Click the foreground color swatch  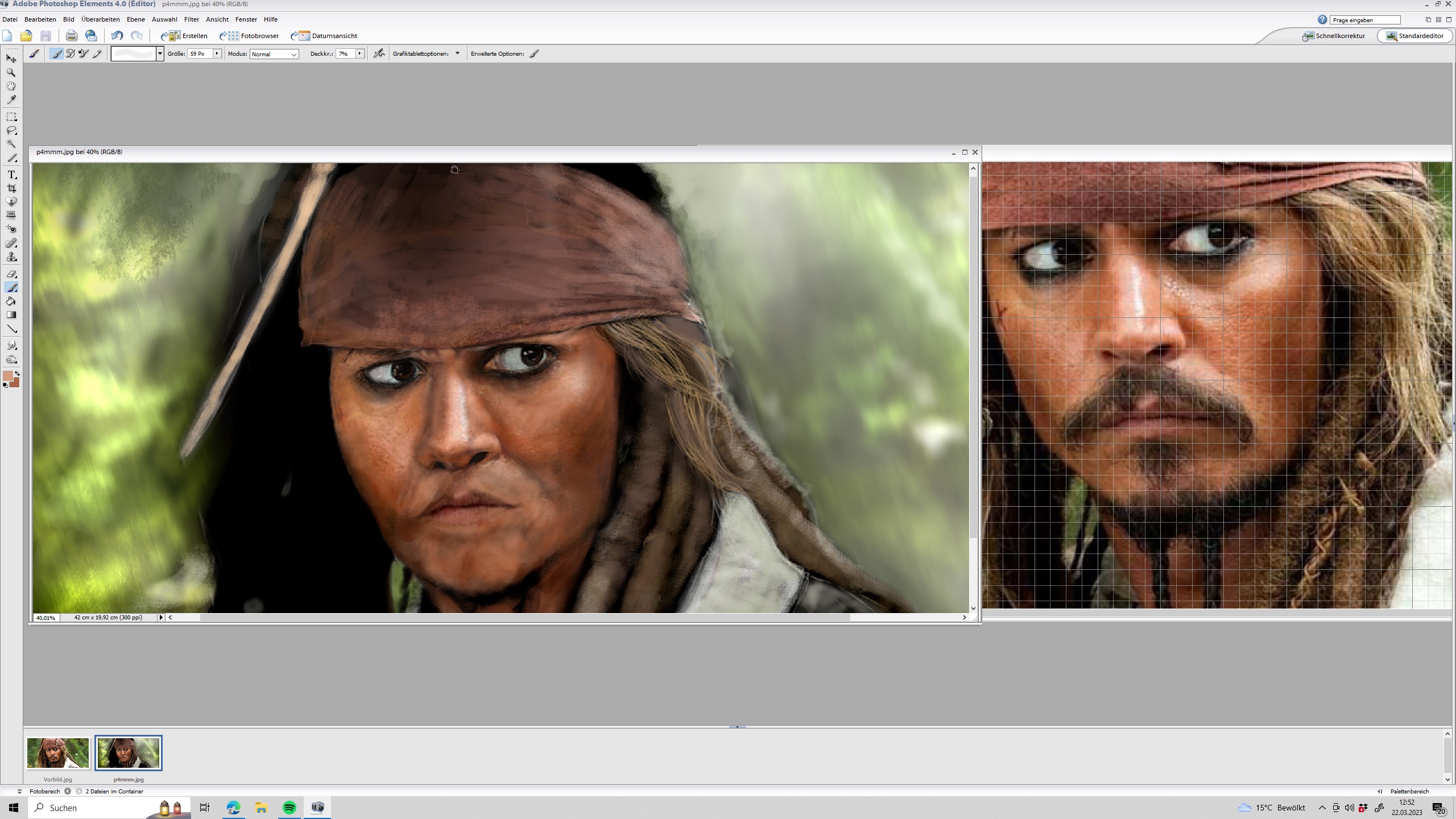pos(7,377)
